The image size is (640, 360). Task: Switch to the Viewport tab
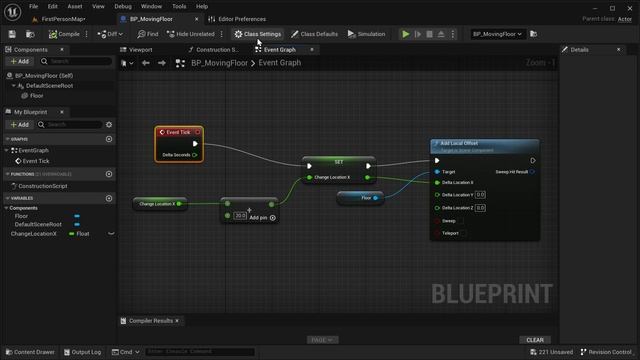click(137, 50)
